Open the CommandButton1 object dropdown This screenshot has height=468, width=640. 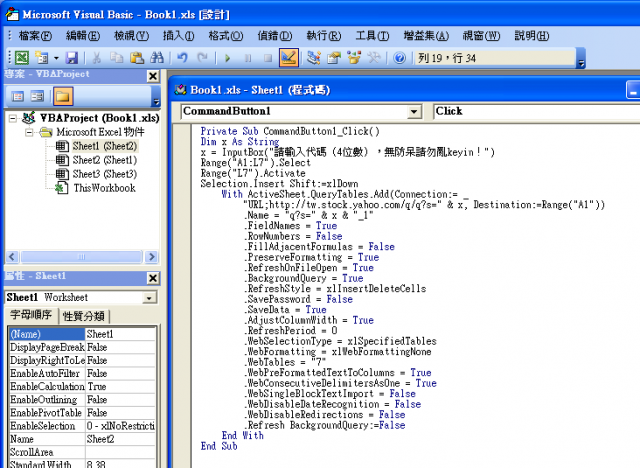[x=414, y=111]
